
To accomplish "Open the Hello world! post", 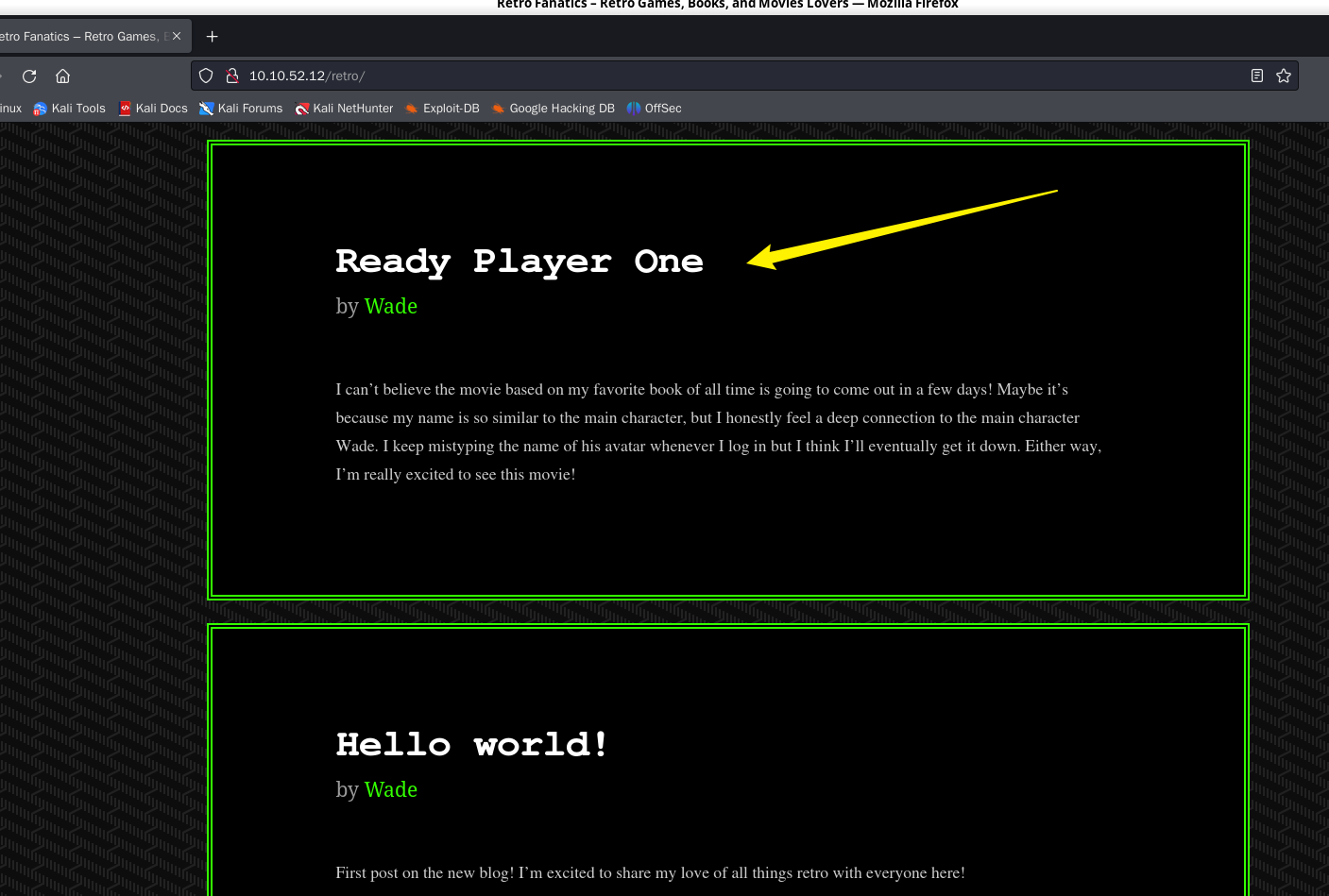I will [x=472, y=745].
